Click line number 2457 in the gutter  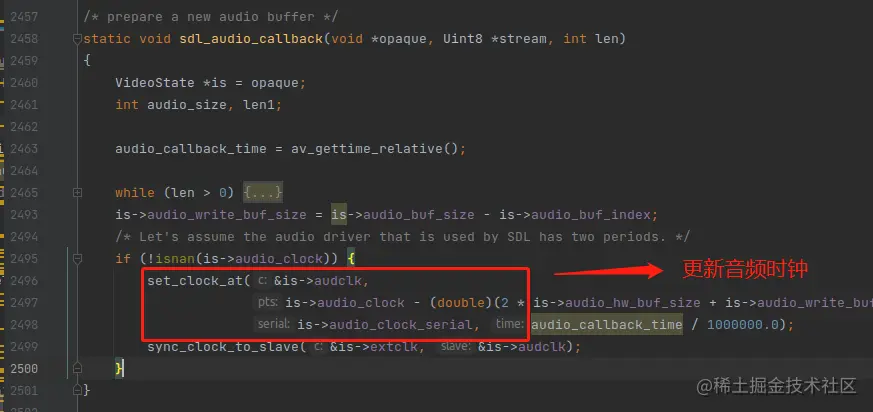(x=24, y=17)
